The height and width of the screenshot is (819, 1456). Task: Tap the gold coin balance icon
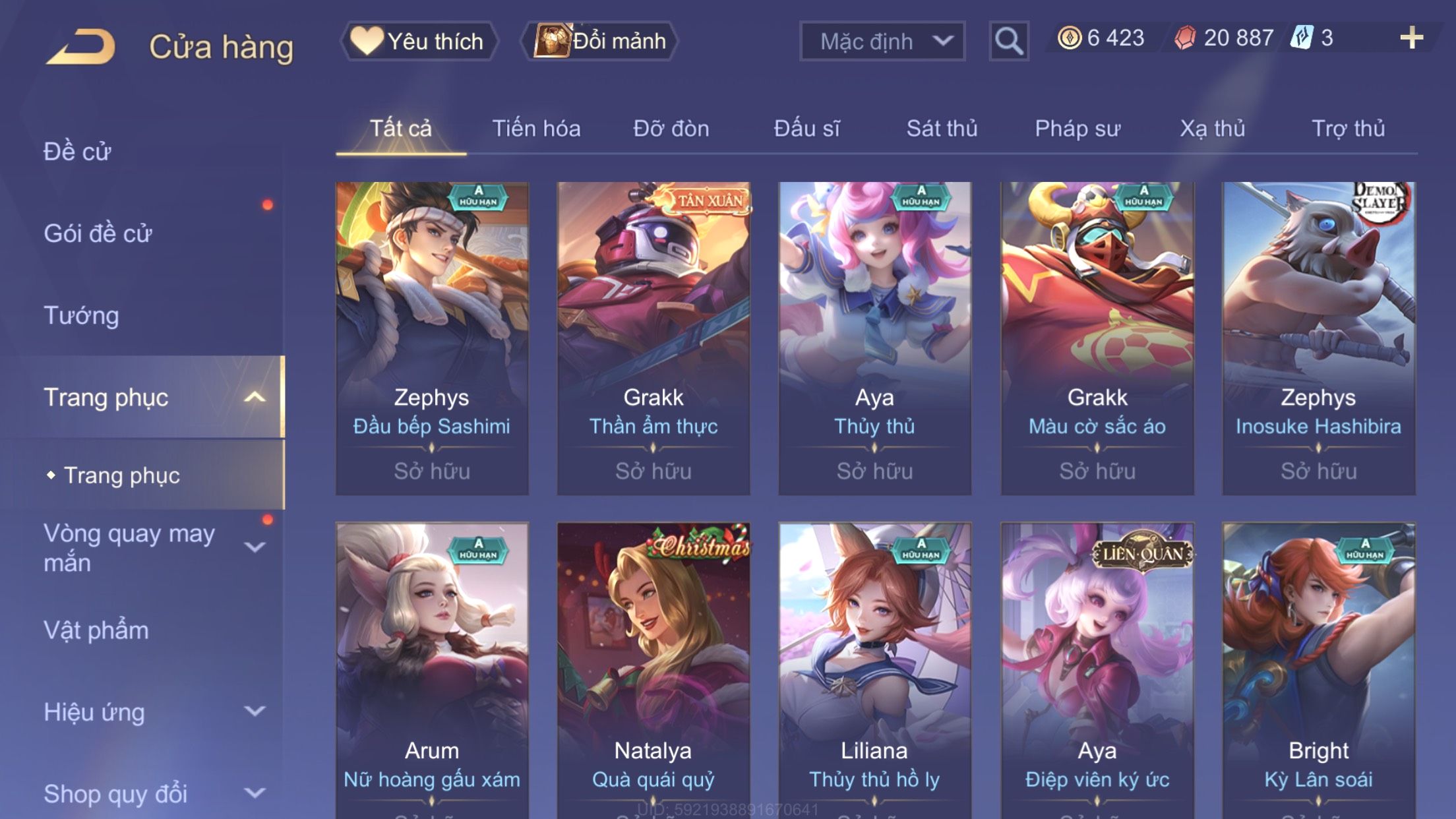pyautogui.click(x=1069, y=38)
